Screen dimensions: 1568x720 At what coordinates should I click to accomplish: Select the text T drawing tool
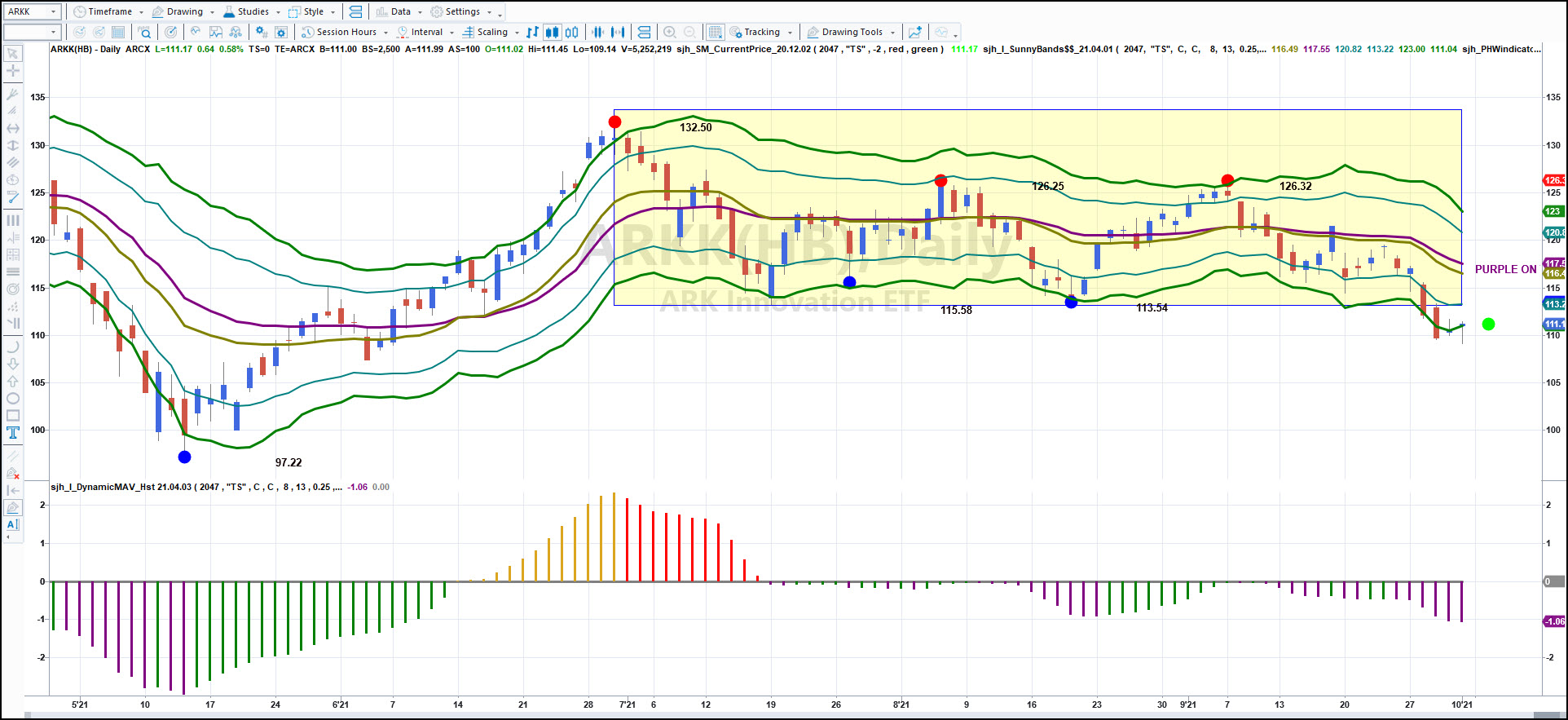tap(13, 433)
